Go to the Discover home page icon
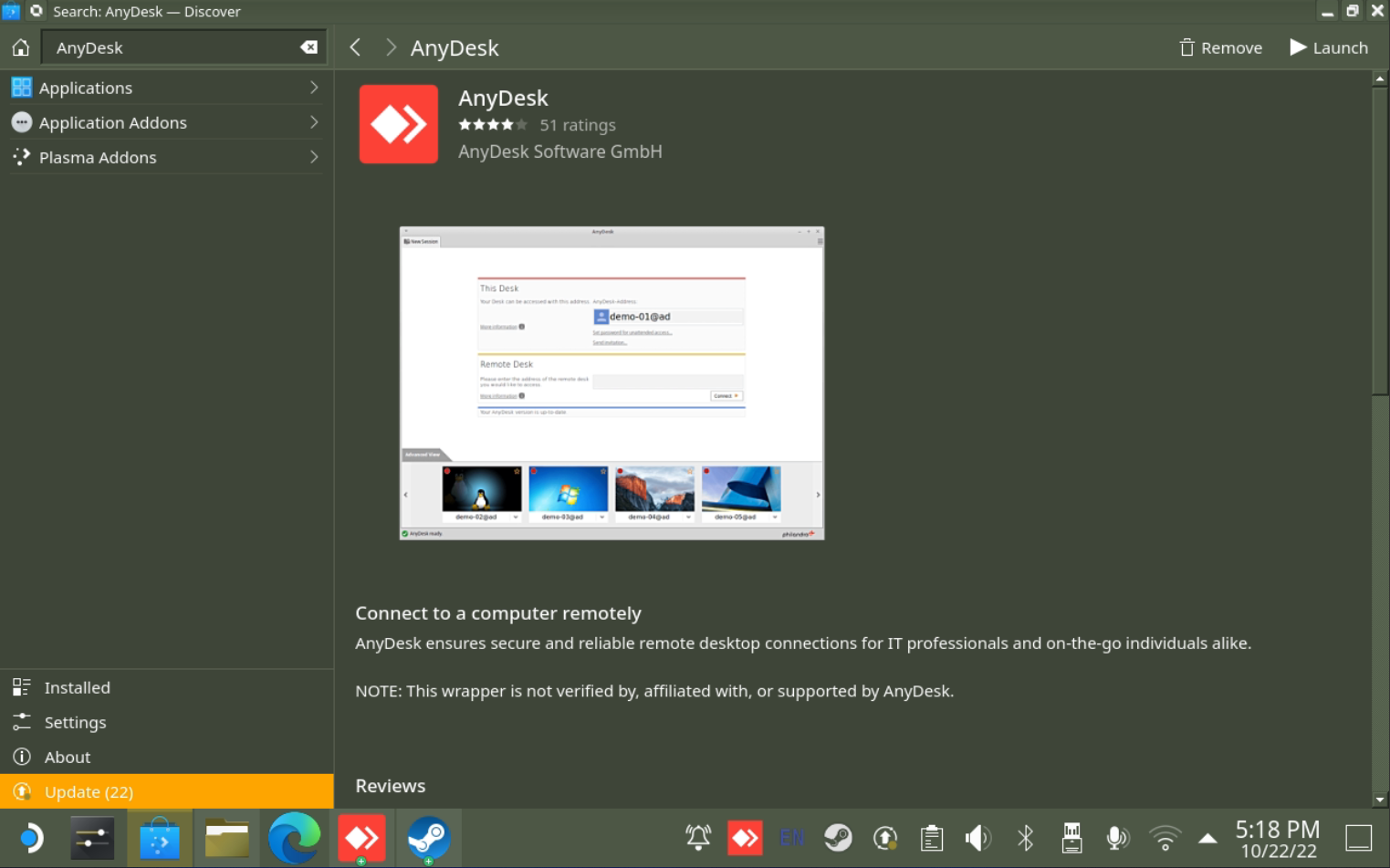 point(21,47)
